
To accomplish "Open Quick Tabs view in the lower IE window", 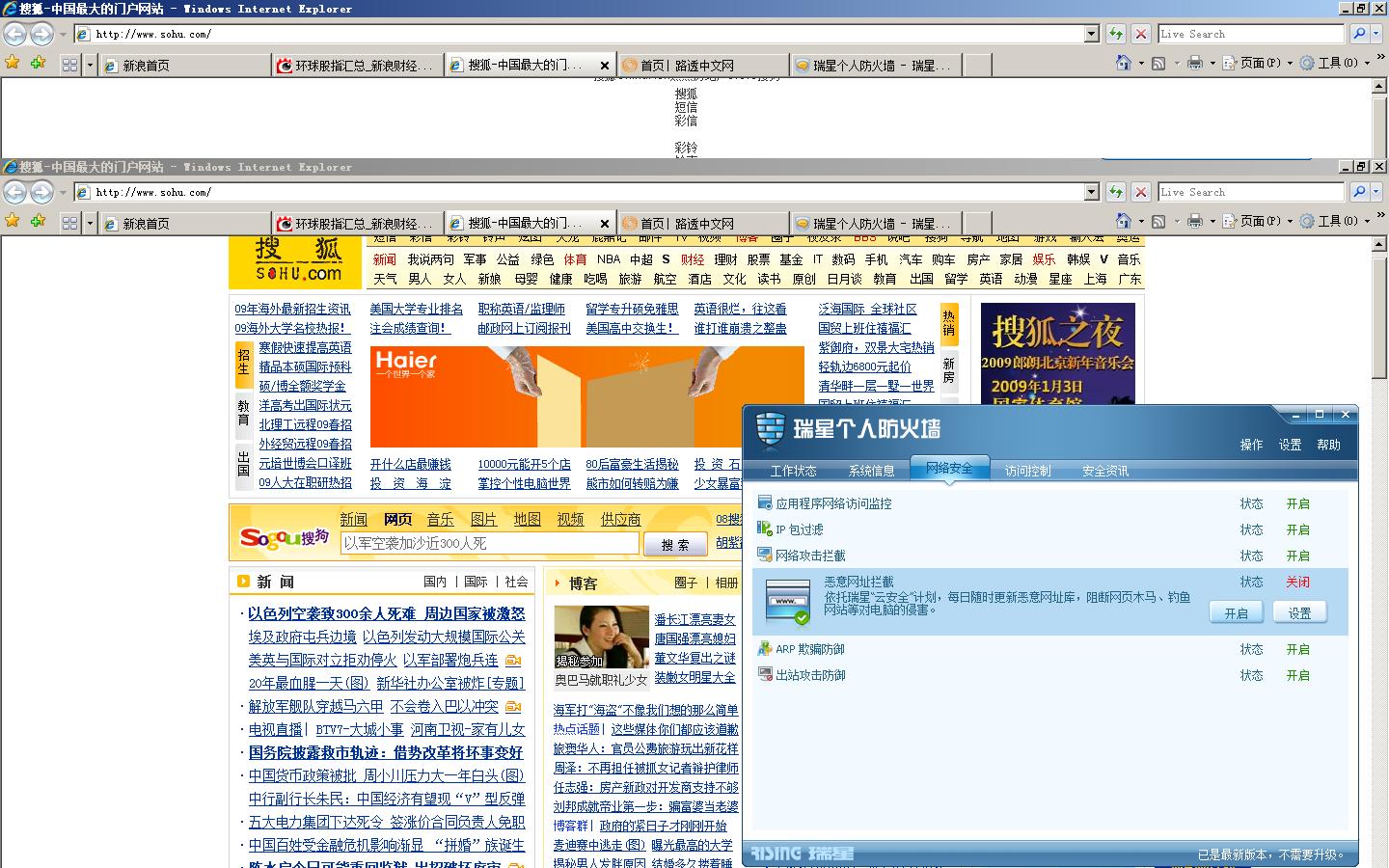I will click(69, 223).
